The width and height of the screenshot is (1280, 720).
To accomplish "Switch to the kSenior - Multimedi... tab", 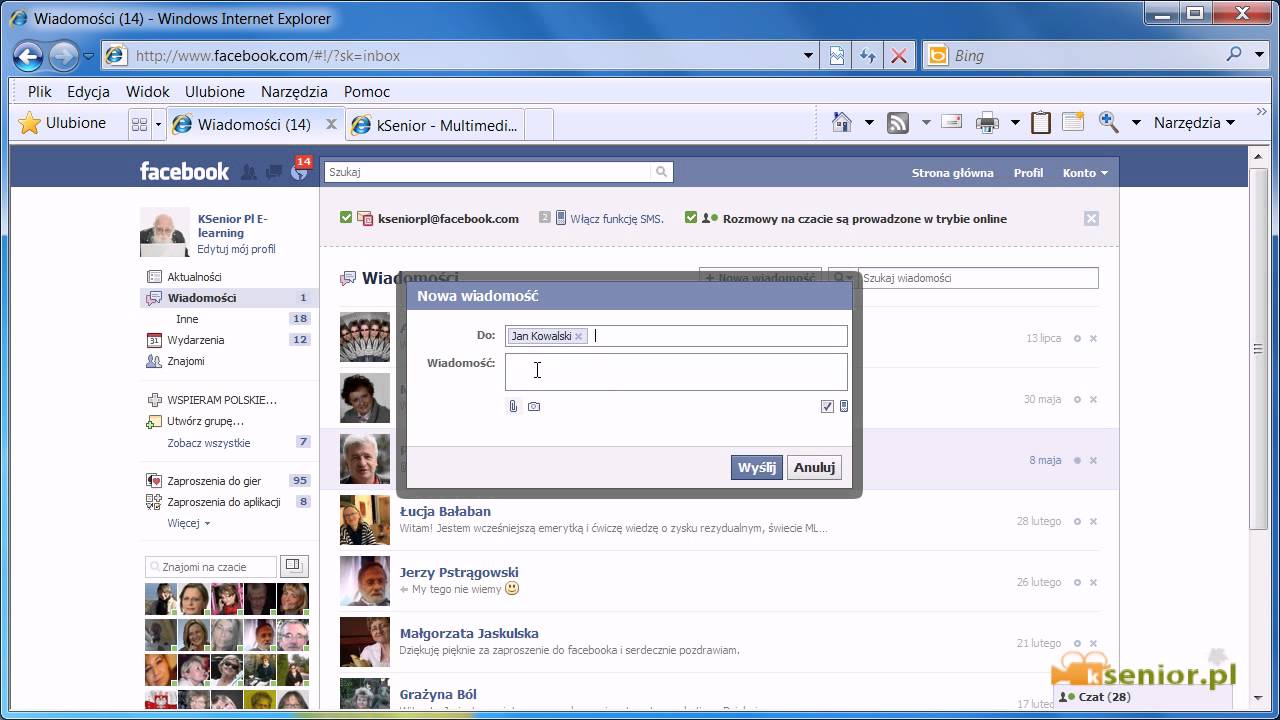I will pyautogui.click(x=436, y=125).
